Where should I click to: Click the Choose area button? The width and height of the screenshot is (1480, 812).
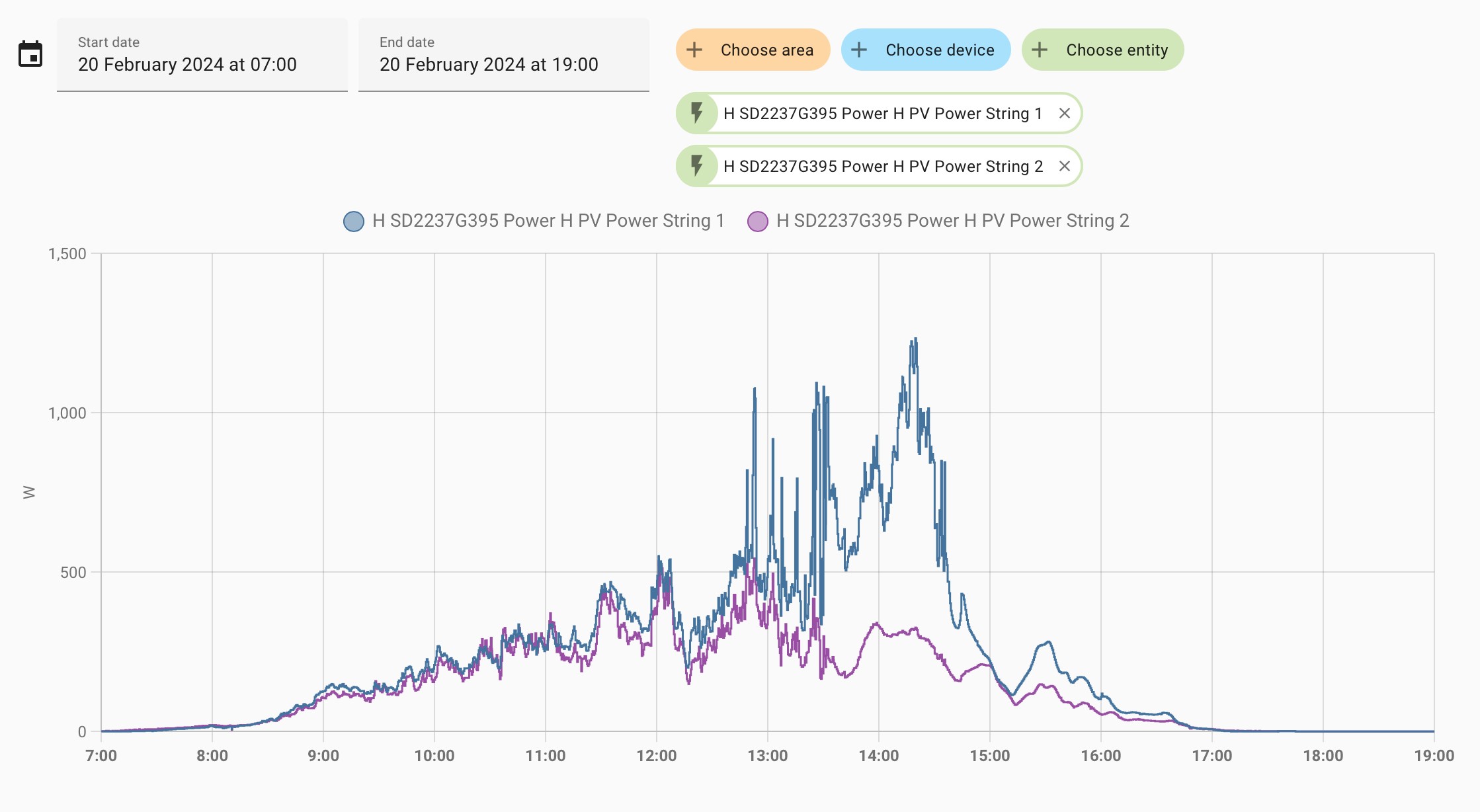click(753, 50)
